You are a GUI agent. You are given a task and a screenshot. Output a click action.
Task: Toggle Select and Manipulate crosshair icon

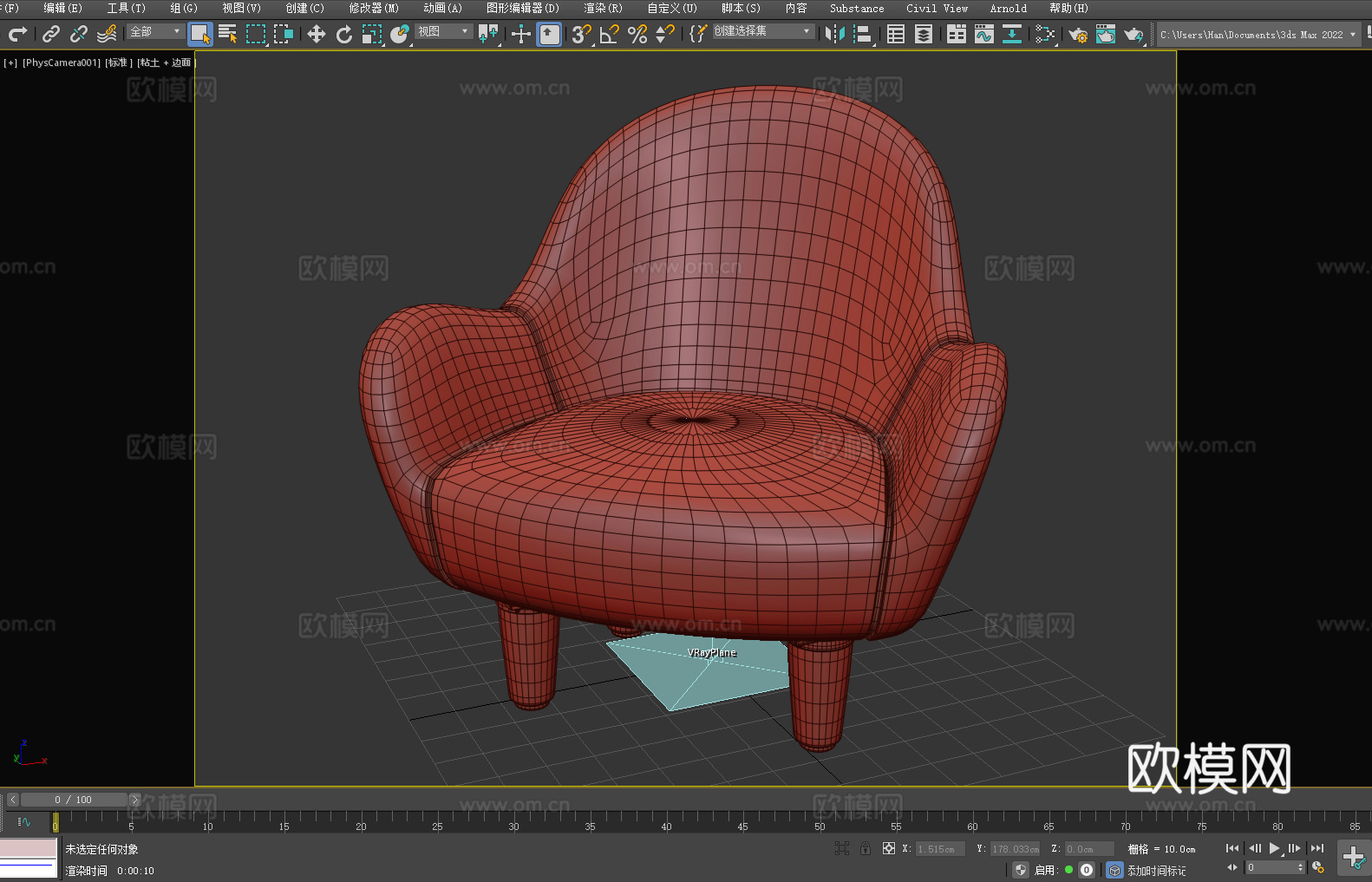521,34
